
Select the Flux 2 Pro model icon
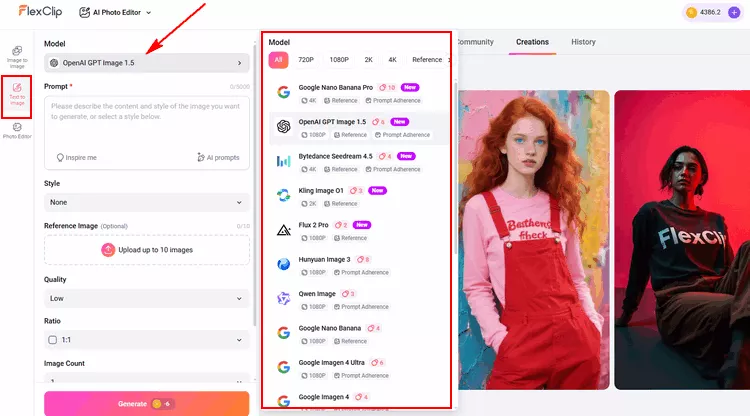[x=283, y=230]
